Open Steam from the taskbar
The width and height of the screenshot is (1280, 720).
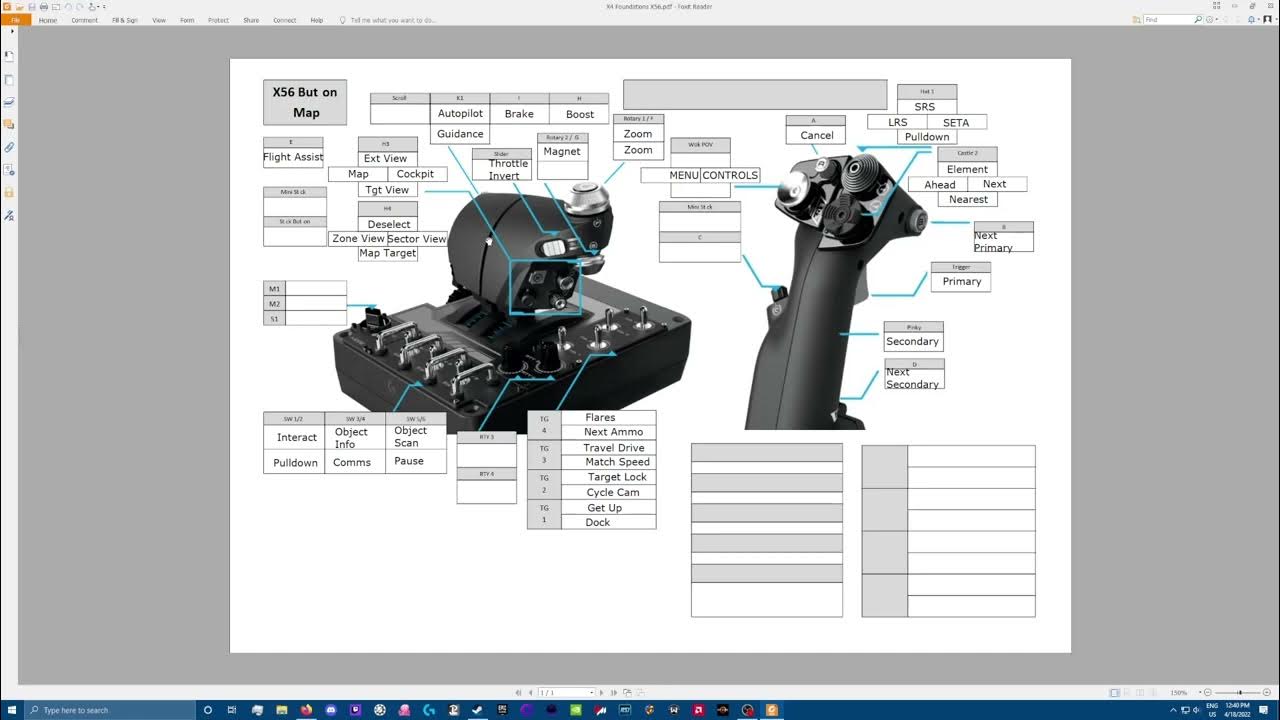(x=477, y=710)
